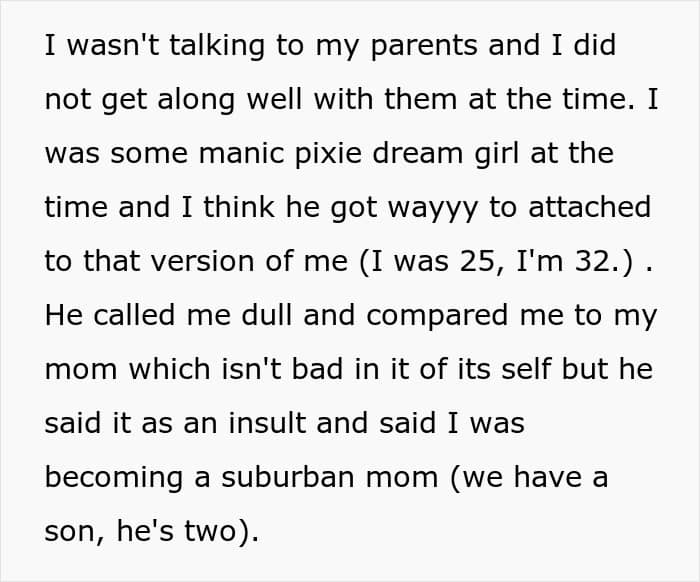The width and height of the screenshot is (700, 582).
Task: Click the word 'parents' in first line
Action: (424, 47)
